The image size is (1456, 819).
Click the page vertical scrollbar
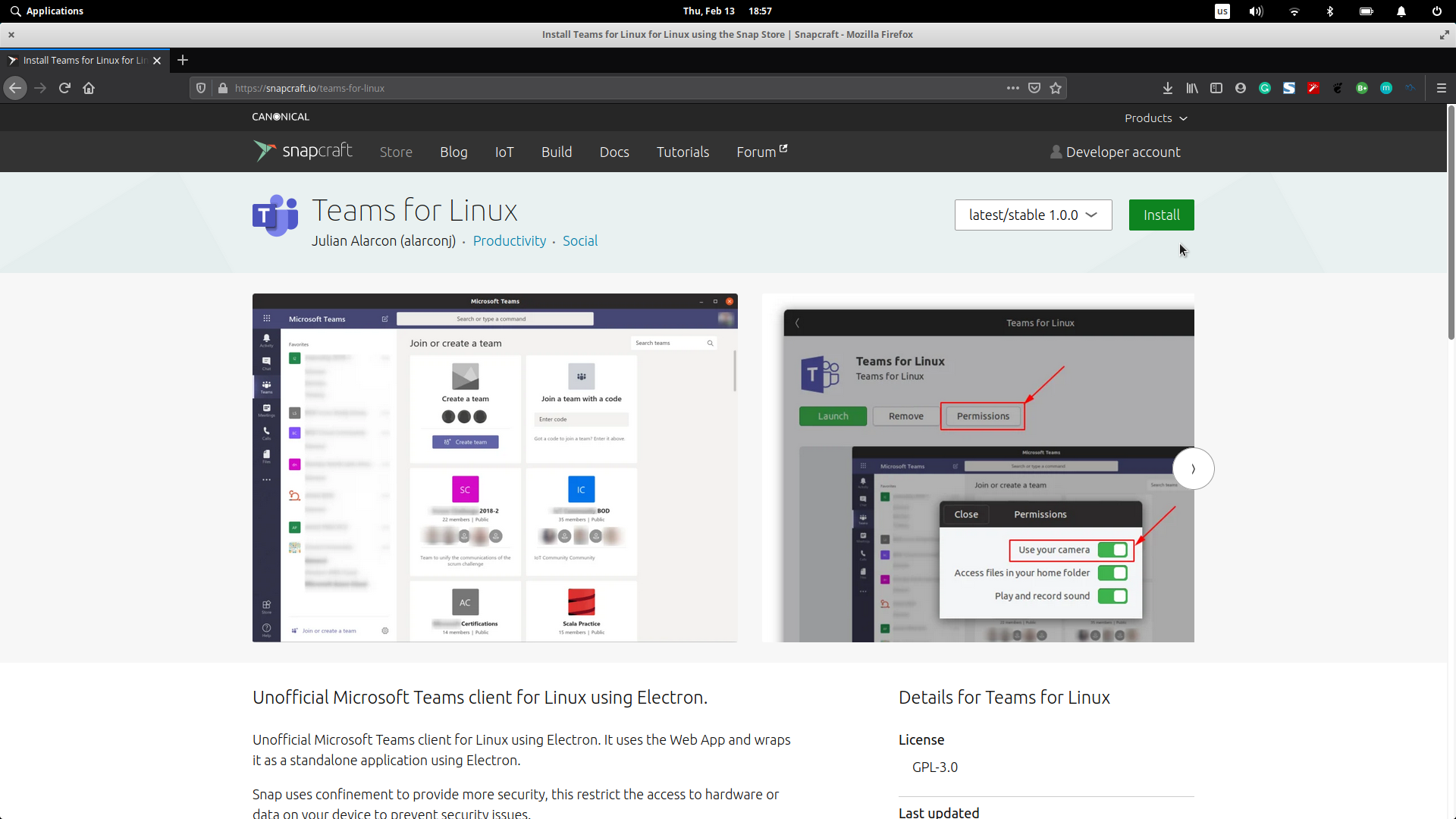(1451, 222)
